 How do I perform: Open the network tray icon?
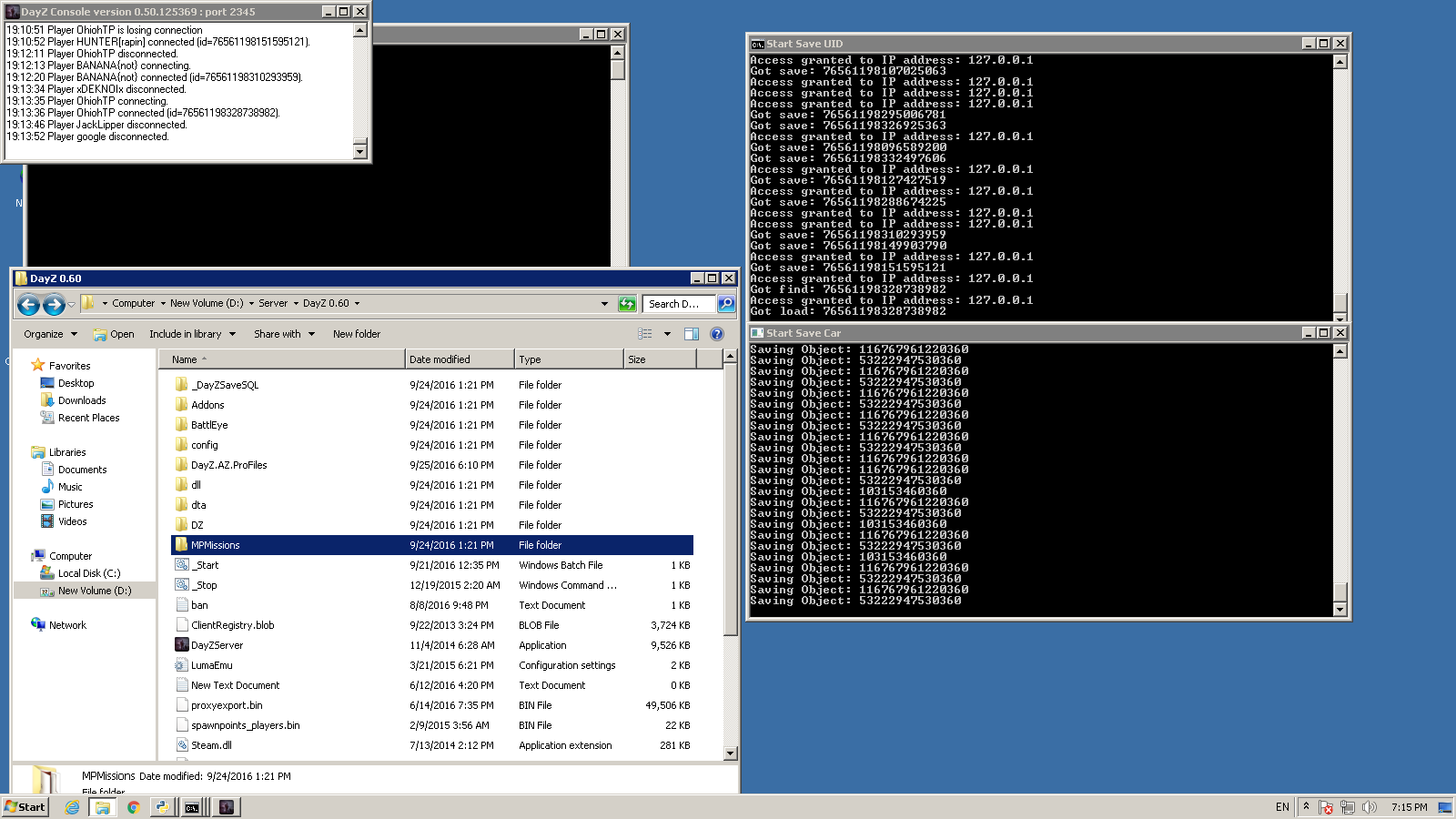tap(1348, 807)
